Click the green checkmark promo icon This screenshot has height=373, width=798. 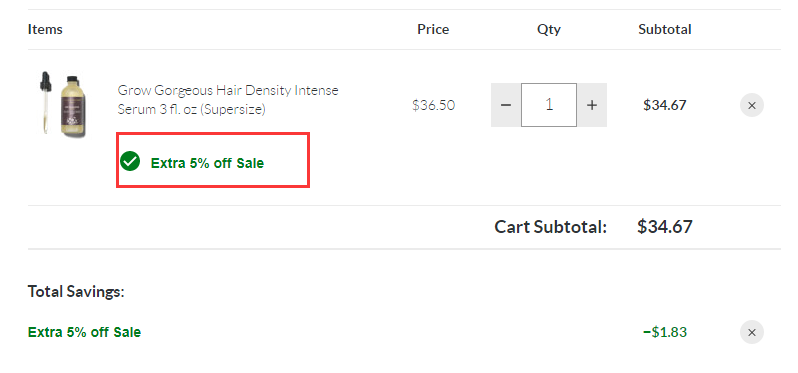(130, 161)
